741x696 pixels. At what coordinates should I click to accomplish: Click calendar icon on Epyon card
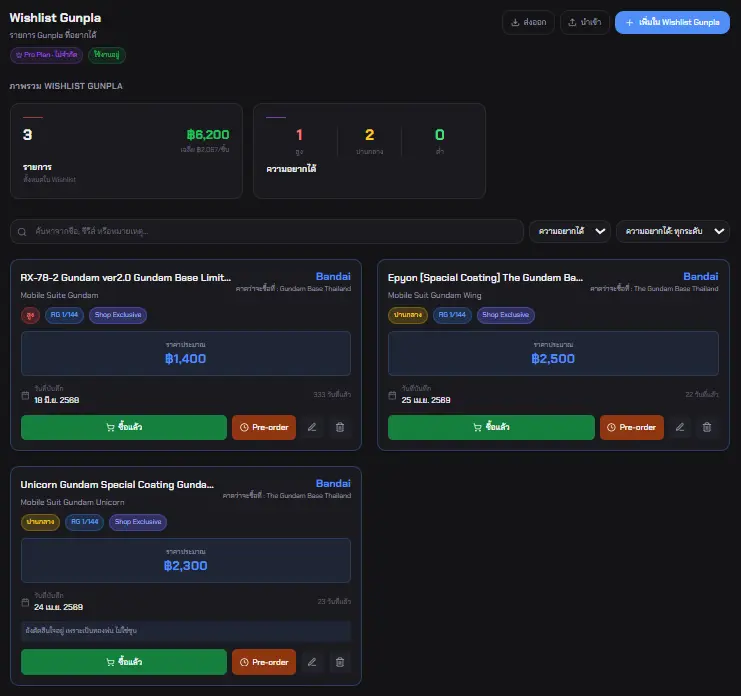click(x=392, y=395)
